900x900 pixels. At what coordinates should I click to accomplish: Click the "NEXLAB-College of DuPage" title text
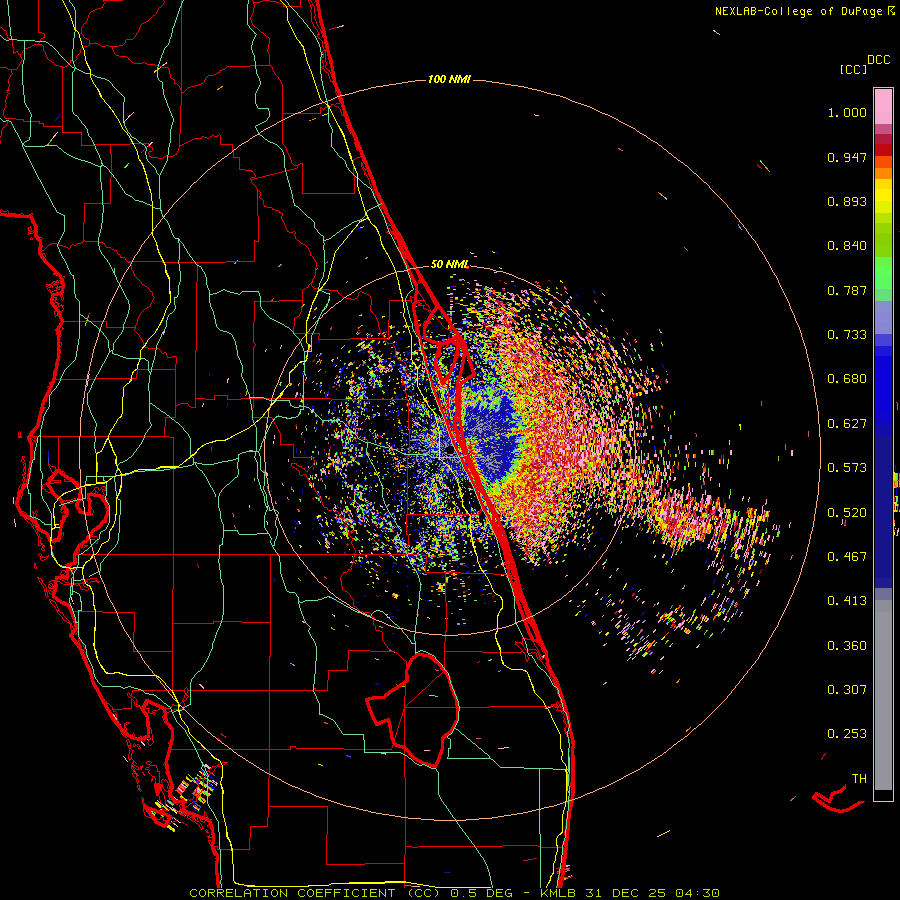click(x=799, y=11)
